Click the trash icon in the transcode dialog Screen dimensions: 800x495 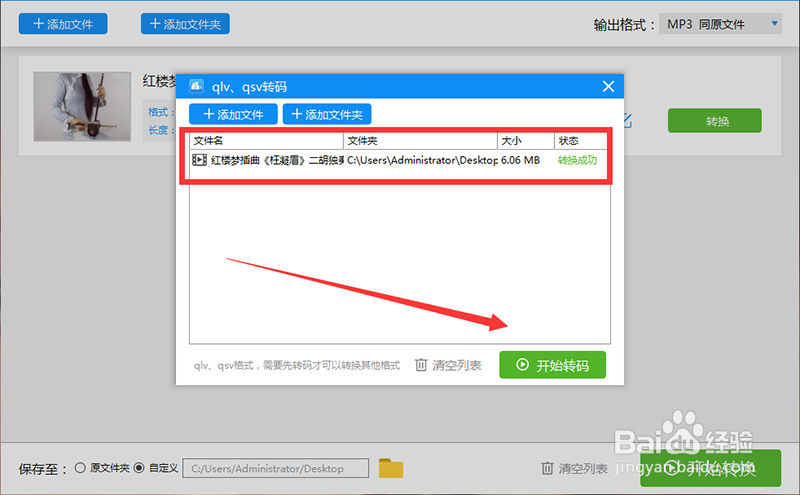click(421, 365)
